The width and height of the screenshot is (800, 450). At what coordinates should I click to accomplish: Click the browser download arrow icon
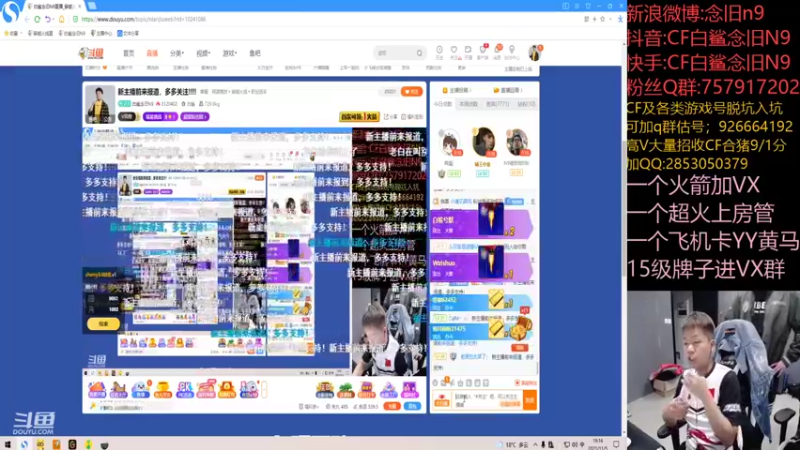click(x=620, y=19)
